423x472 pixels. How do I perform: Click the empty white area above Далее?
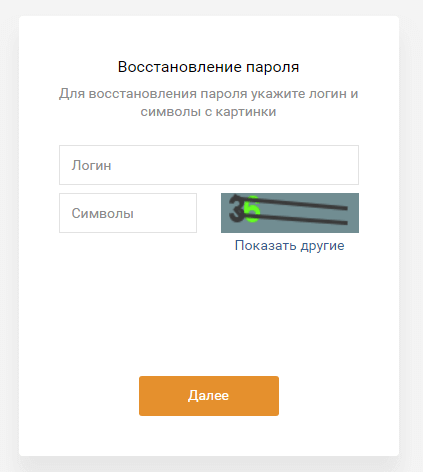point(209,313)
